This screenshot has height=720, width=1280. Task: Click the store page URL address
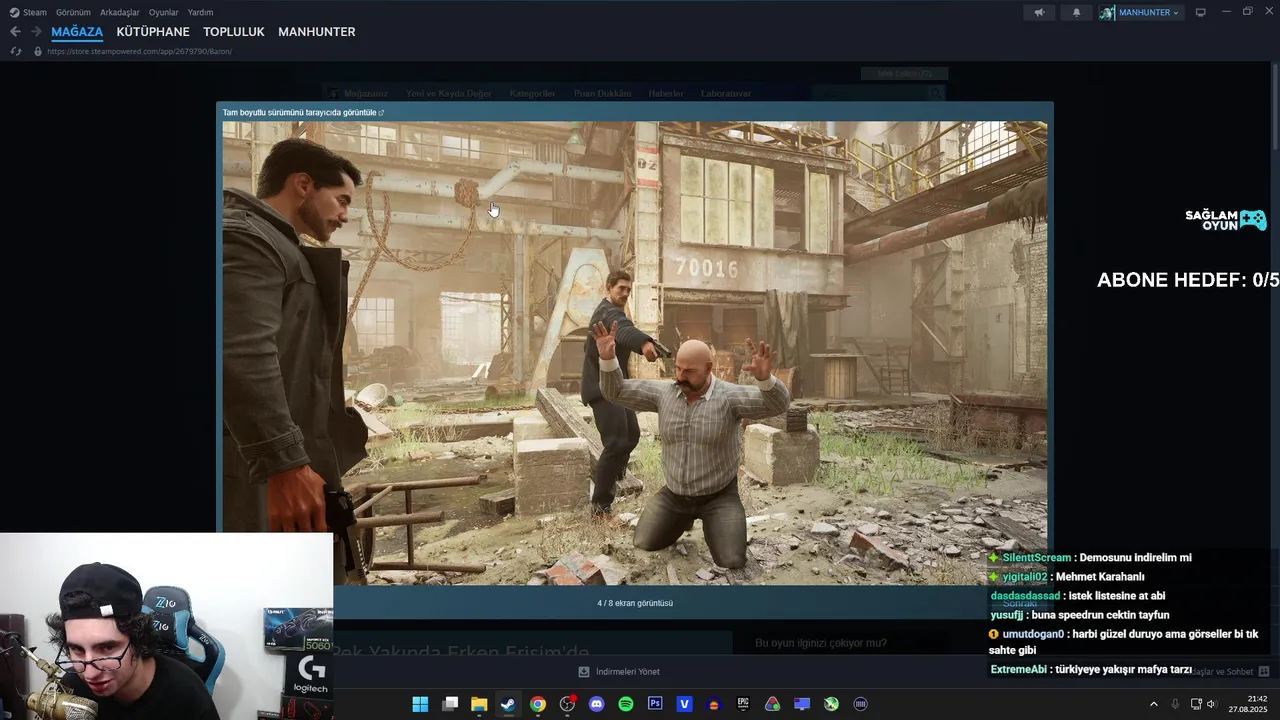pos(139,51)
